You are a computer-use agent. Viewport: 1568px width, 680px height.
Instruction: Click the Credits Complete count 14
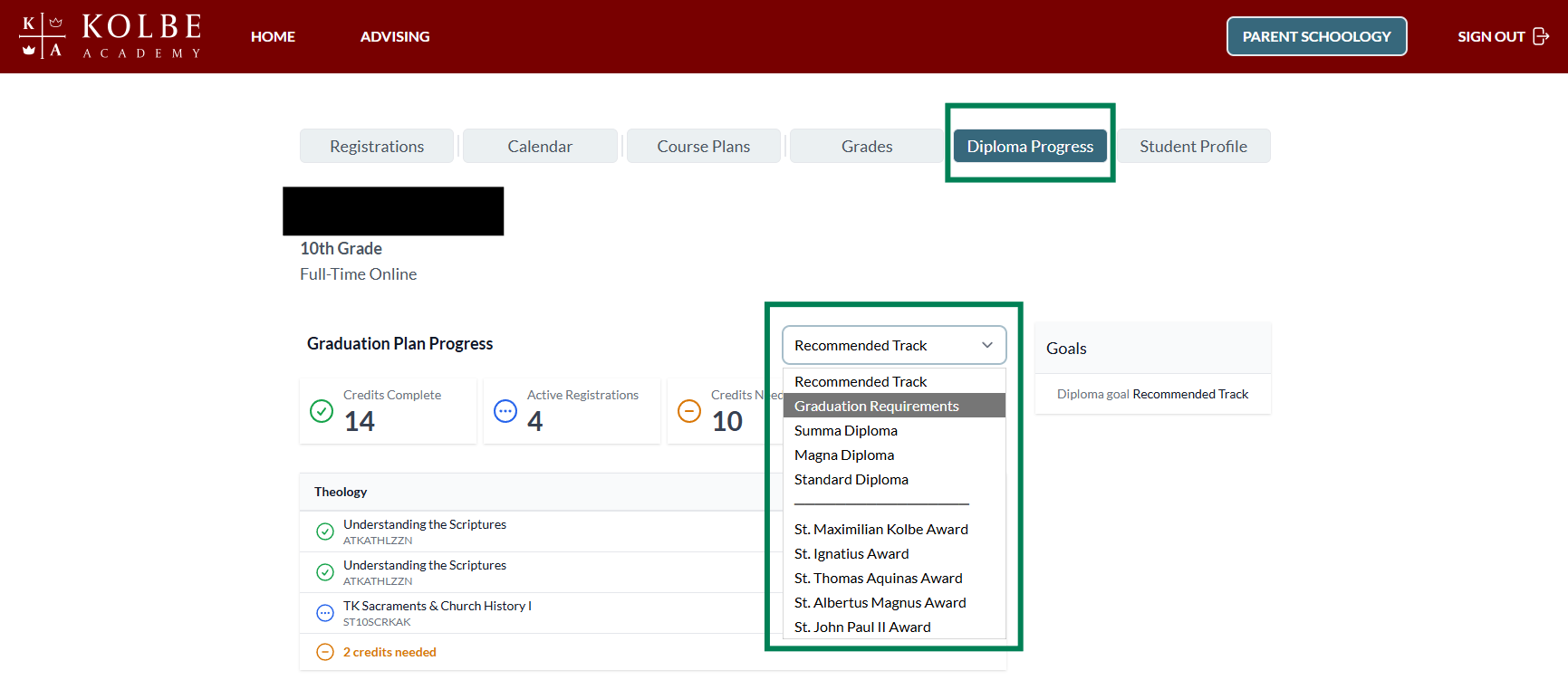coord(360,421)
